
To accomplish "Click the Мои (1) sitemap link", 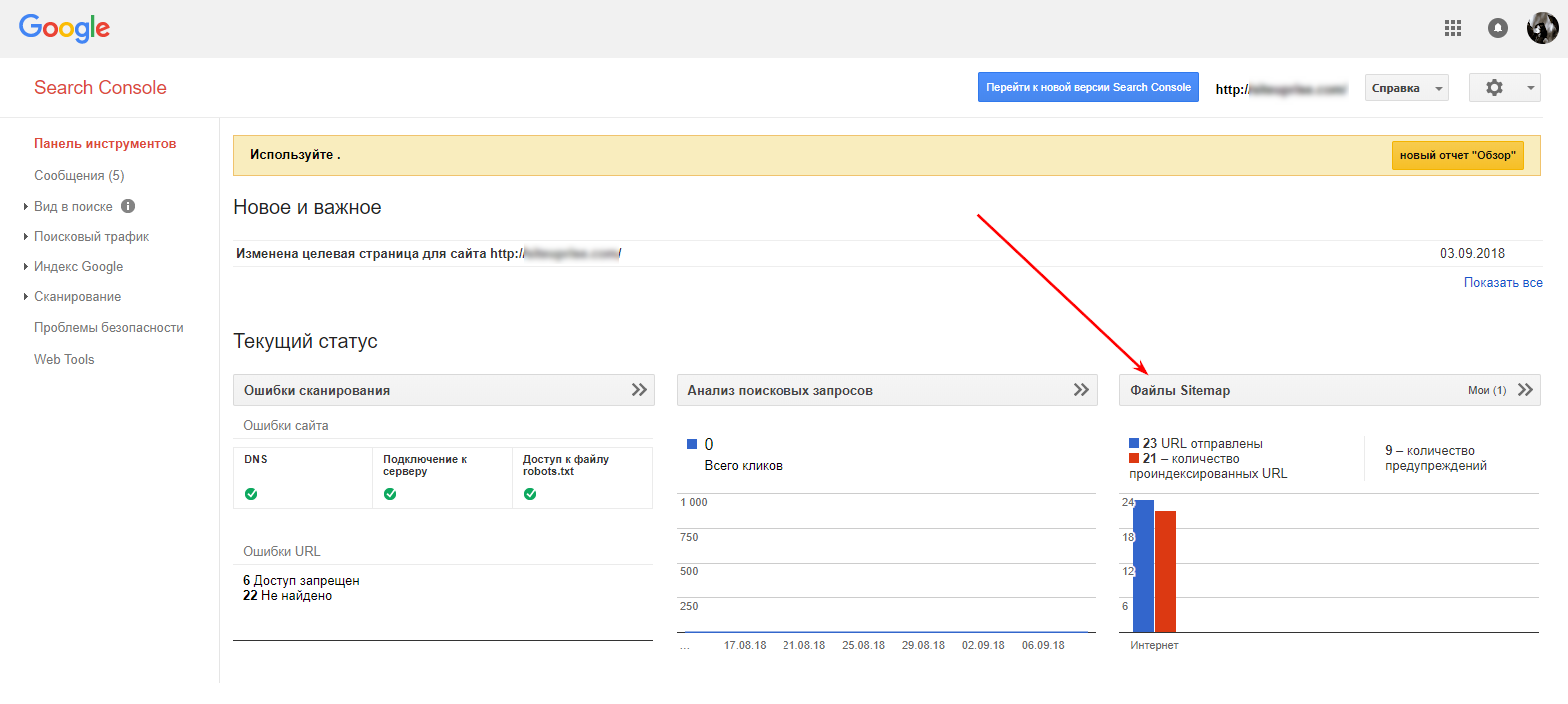I will pos(1487,390).
